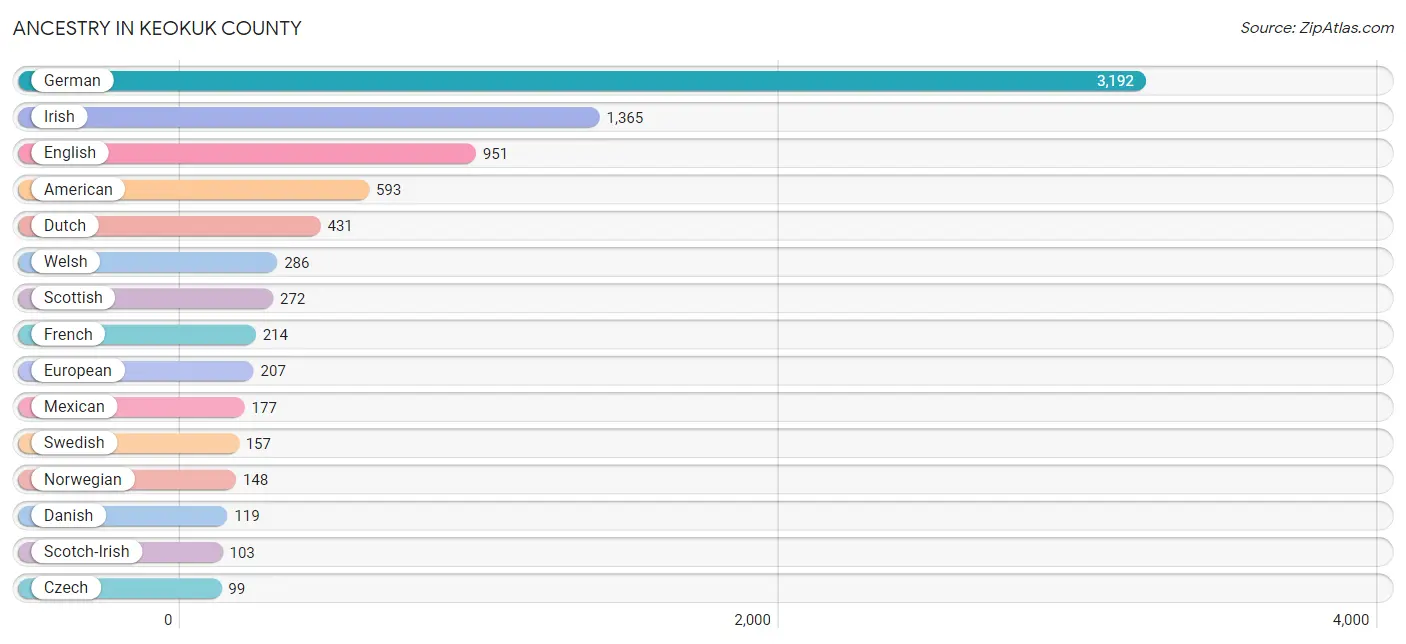Select the Irish ancestry bar
The width and height of the screenshot is (1406, 644).
coord(308,117)
